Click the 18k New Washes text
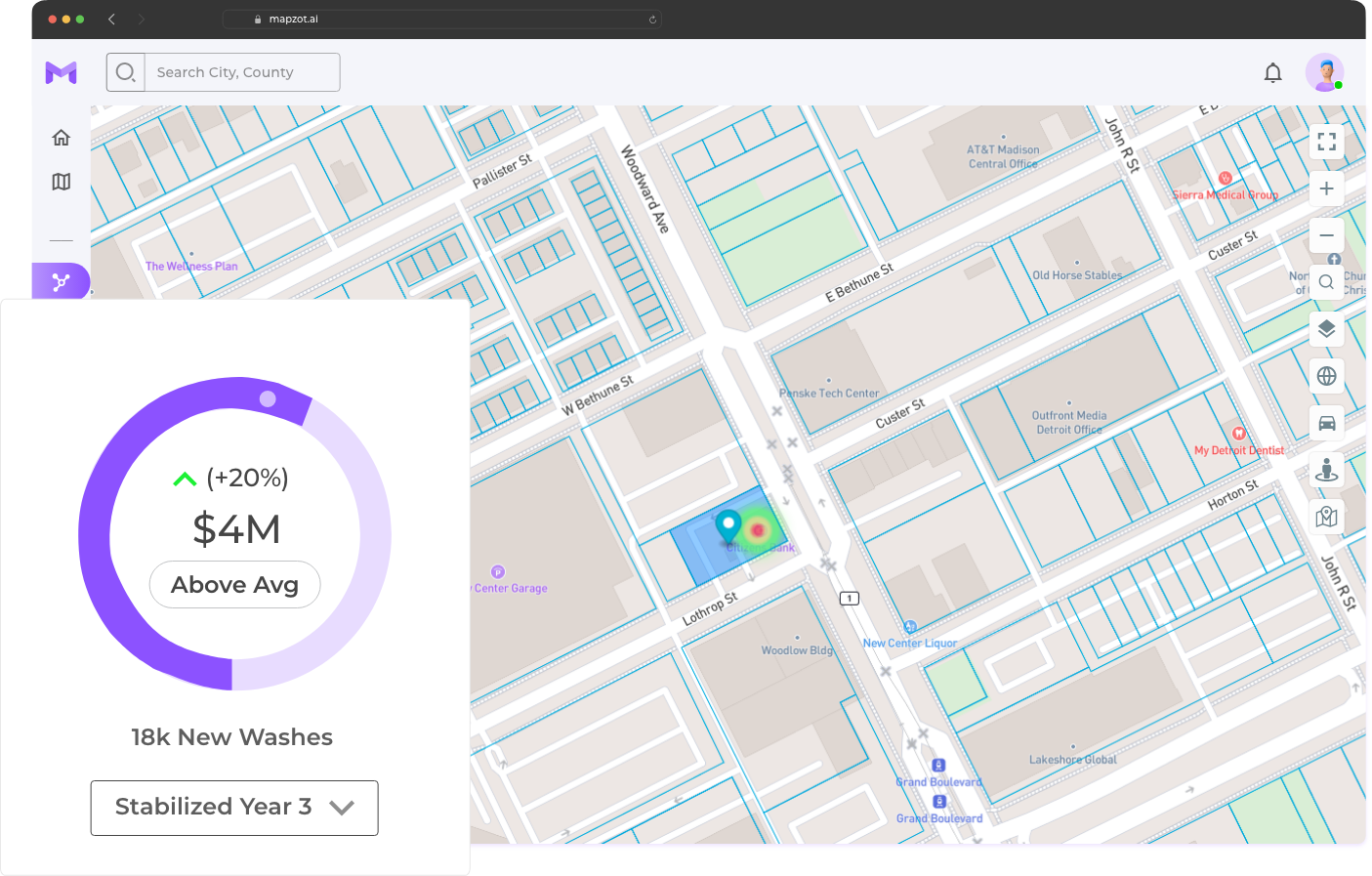 [x=232, y=737]
